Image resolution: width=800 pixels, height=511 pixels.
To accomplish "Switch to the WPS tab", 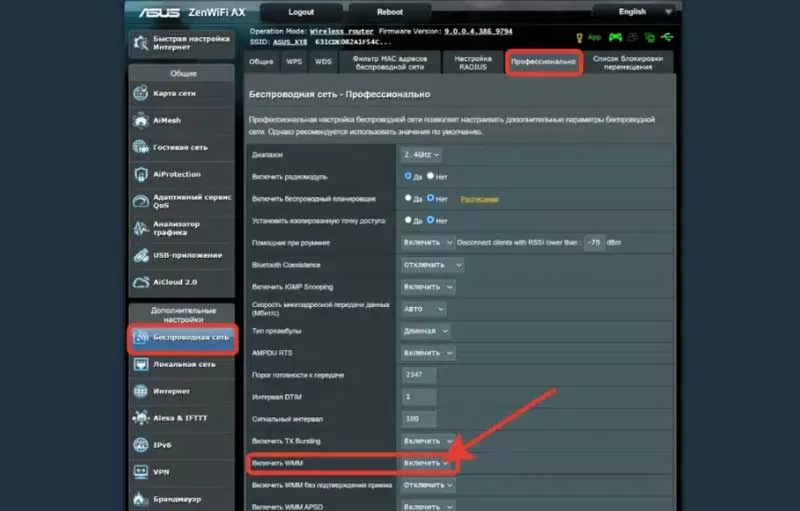I will [x=294, y=62].
